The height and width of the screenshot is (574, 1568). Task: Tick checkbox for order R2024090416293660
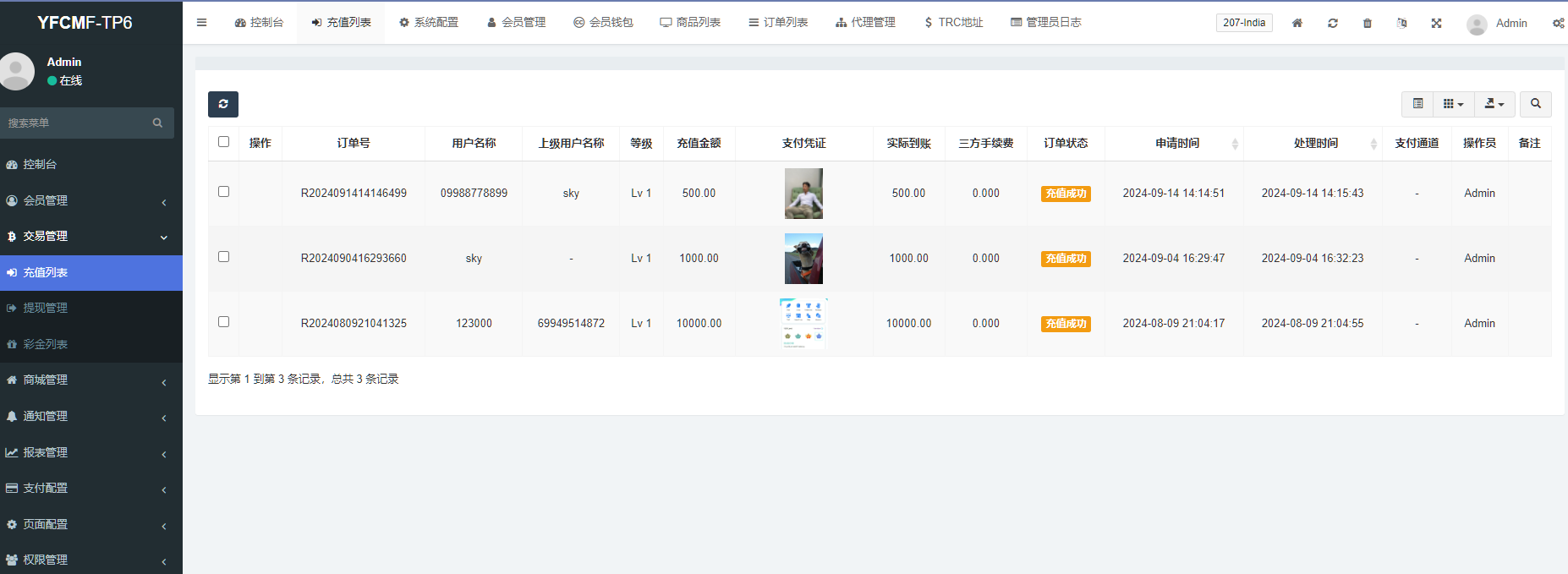click(223, 257)
